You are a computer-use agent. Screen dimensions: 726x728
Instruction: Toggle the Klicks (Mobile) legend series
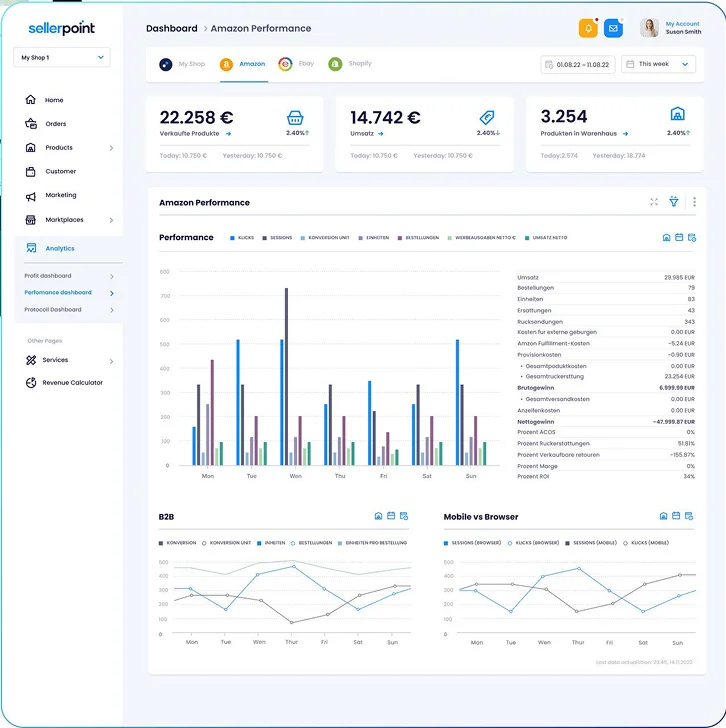[646, 543]
